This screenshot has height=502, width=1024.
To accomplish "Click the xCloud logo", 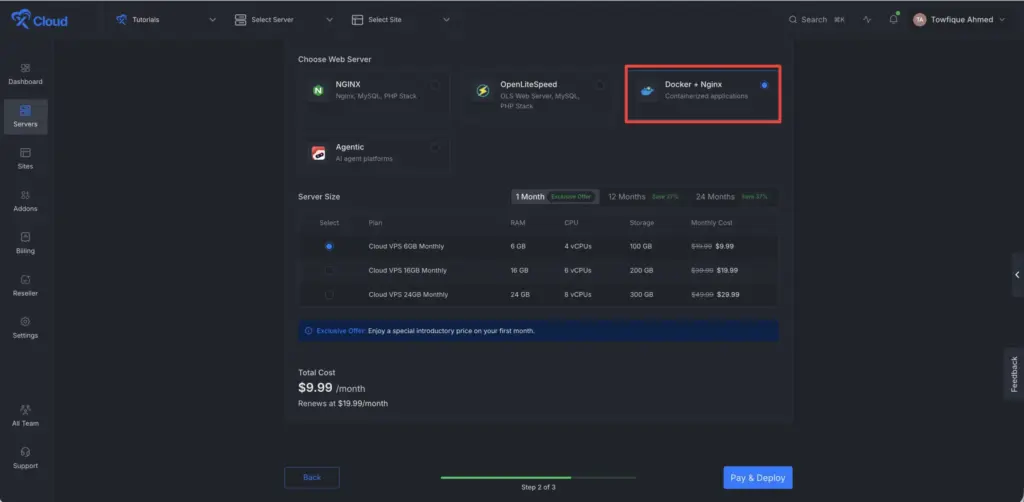I will [x=39, y=20].
